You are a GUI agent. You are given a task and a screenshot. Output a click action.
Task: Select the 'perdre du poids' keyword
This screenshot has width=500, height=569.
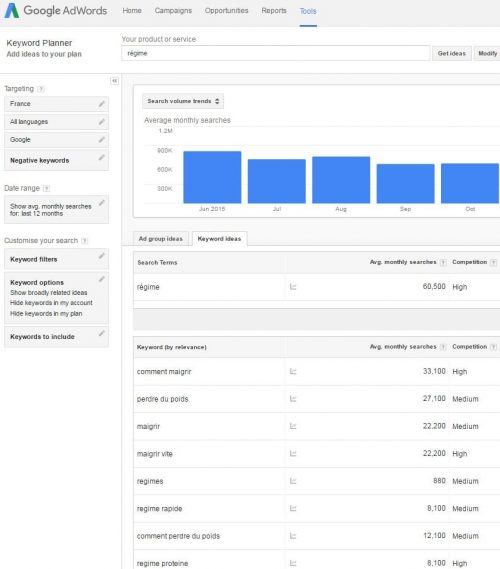163,399
